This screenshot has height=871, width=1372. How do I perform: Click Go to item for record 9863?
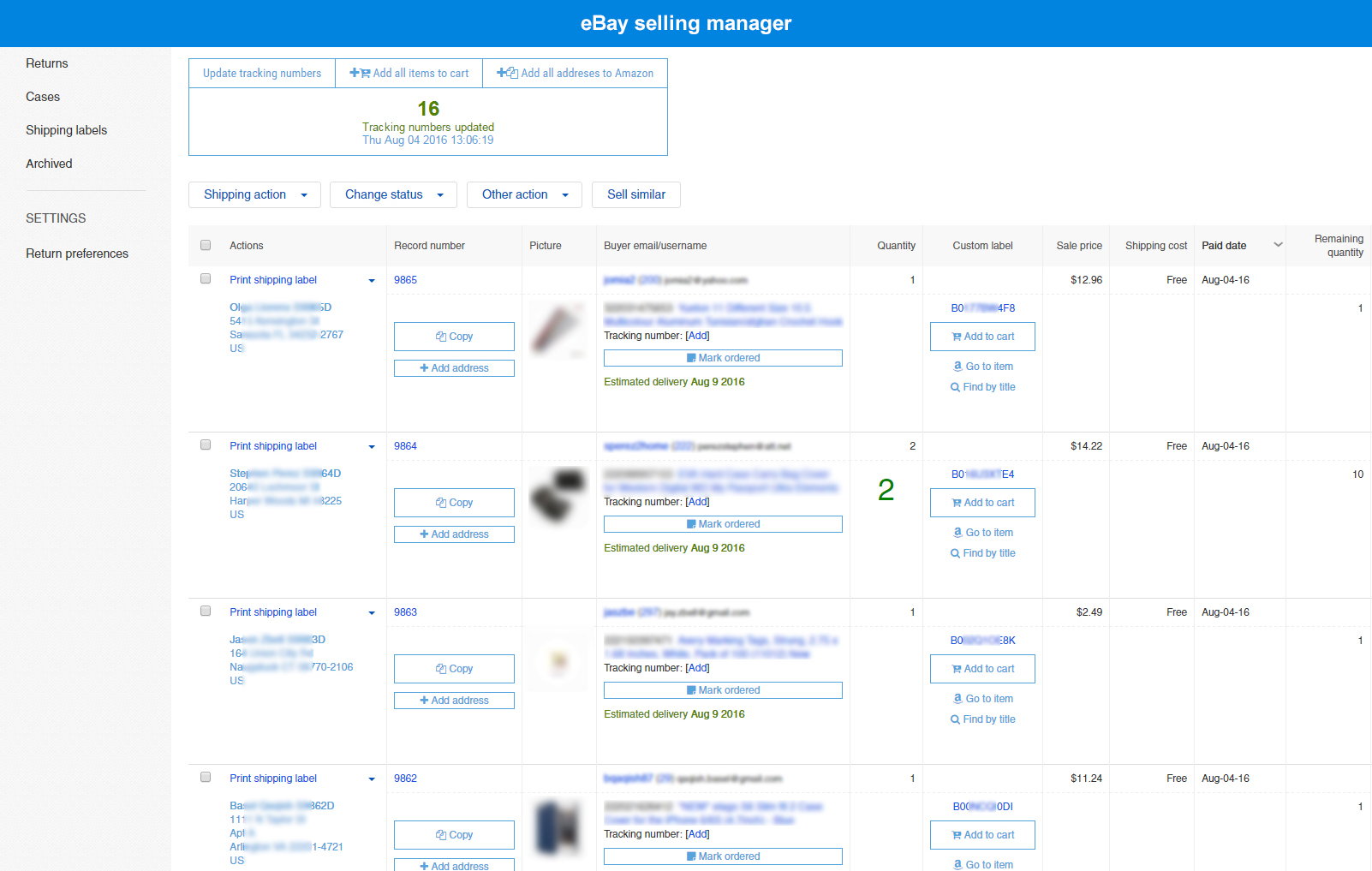pyautogui.click(x=983, y=699)
